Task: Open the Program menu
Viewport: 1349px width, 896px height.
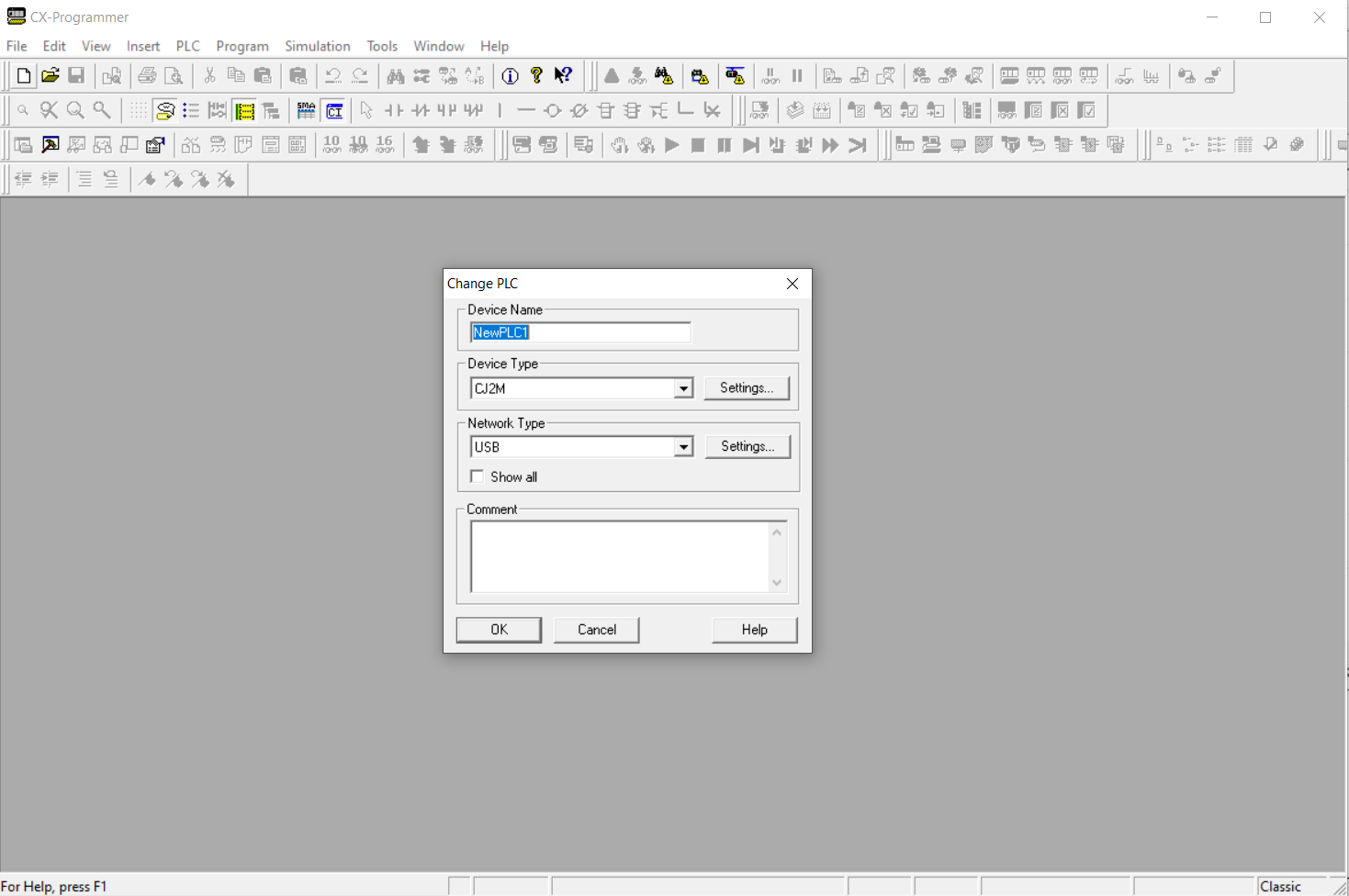Action: [242, 46]
